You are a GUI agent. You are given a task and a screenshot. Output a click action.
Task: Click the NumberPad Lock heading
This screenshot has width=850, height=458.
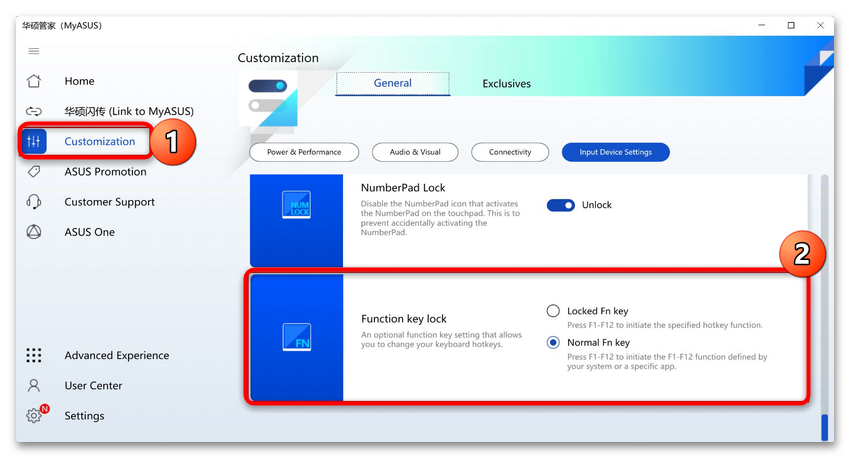pos(403,188)
